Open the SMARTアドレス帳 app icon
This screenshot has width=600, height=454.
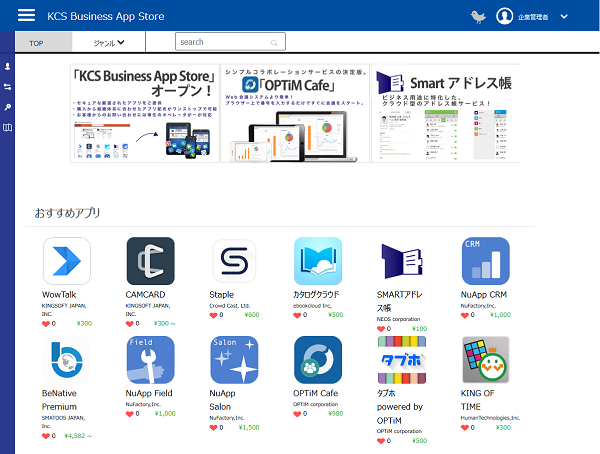(x=402, y=261)
